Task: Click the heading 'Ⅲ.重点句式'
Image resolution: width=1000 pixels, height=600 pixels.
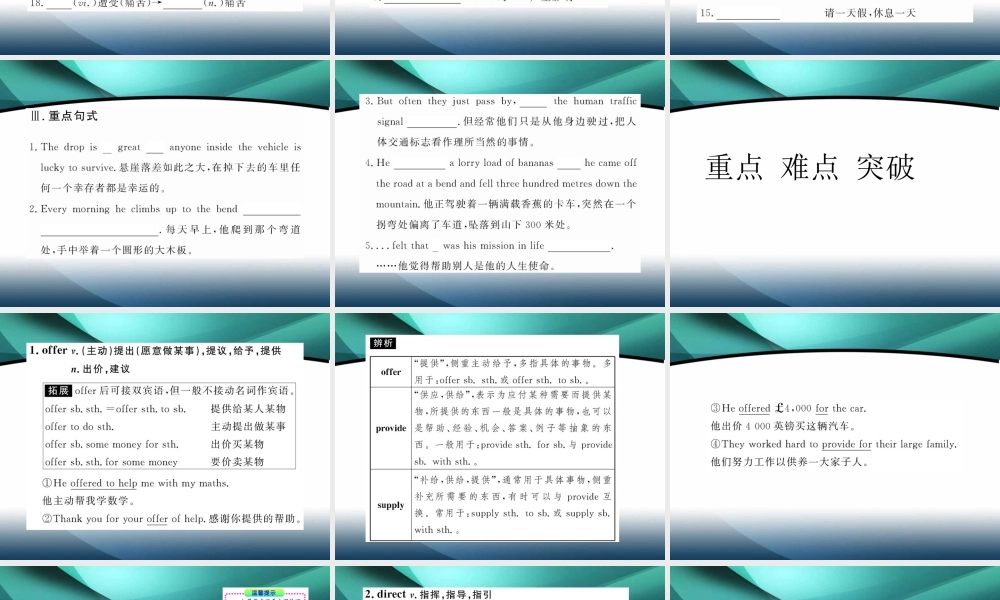Action: click(x=64, y=116)
